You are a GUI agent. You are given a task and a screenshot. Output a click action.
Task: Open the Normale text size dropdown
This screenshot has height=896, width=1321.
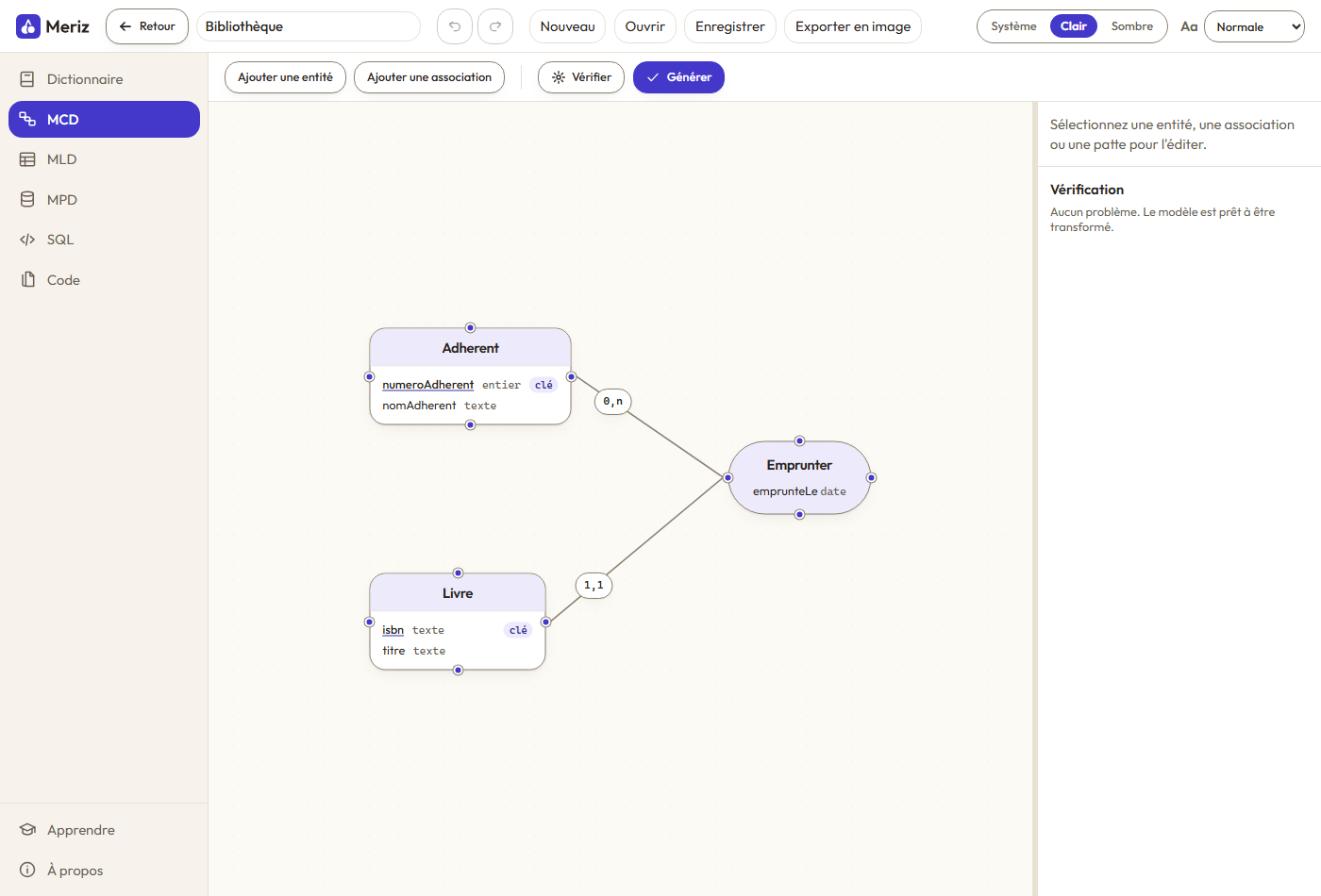point(1254,26)
